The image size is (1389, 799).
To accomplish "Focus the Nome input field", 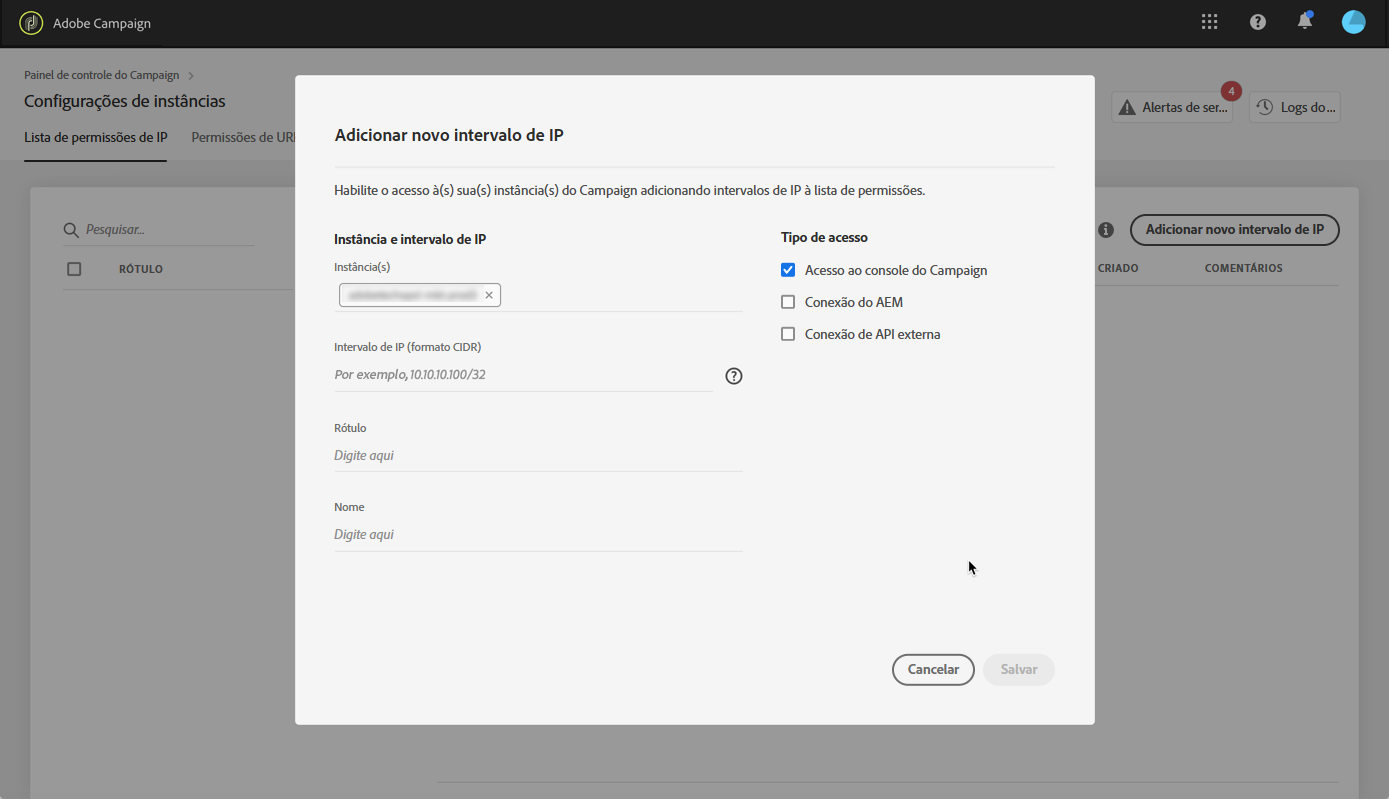I will pos(538,535).
